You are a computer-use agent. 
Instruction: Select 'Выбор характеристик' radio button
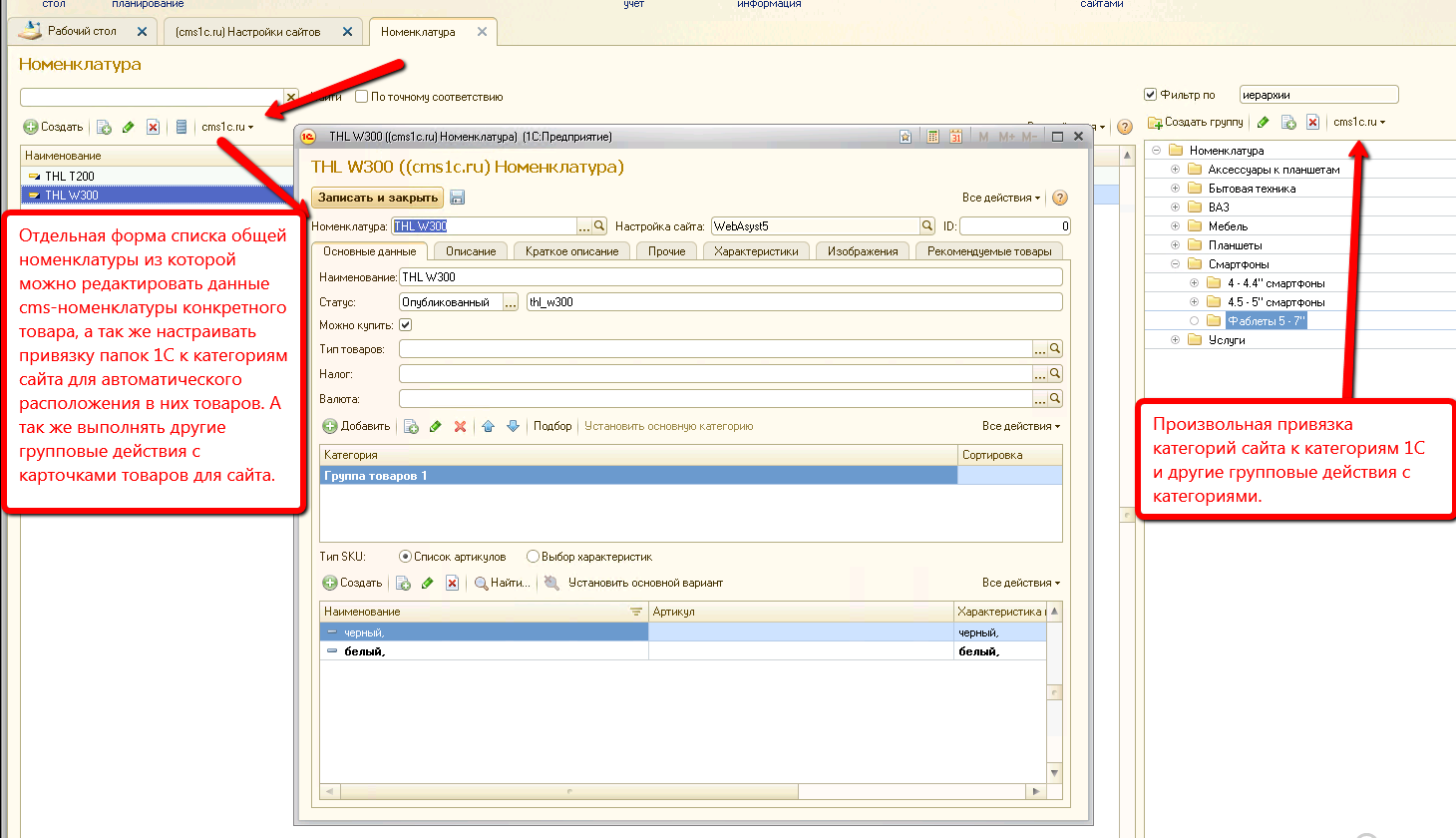pos(533,557)
